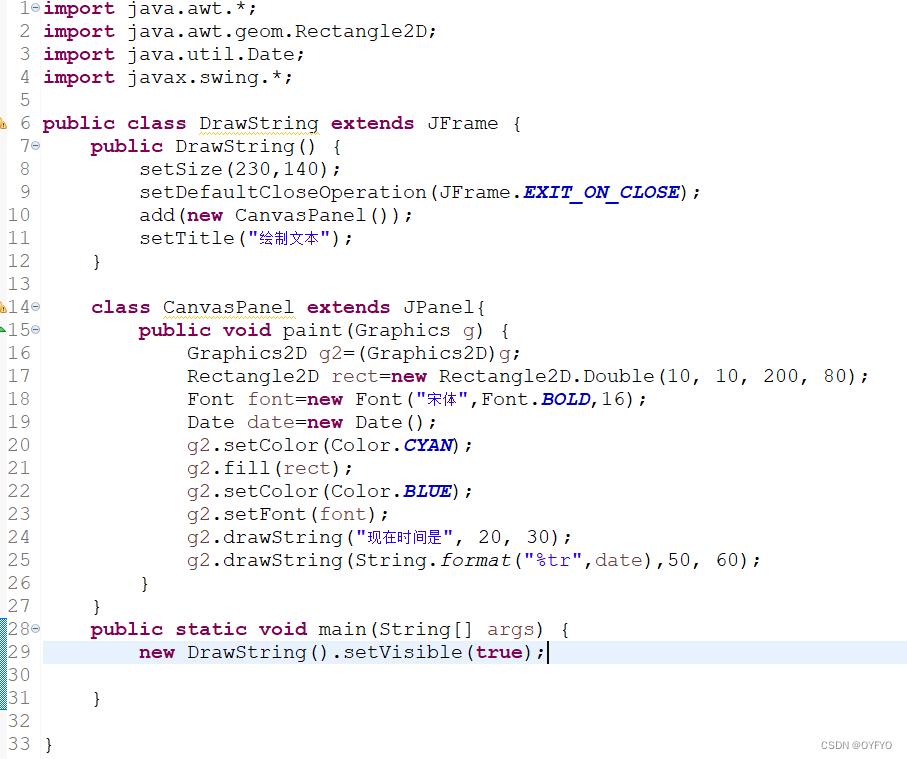
Task: Collapse the main method fold on line 28
Action: pyautogui.click(x=36, y=628)
